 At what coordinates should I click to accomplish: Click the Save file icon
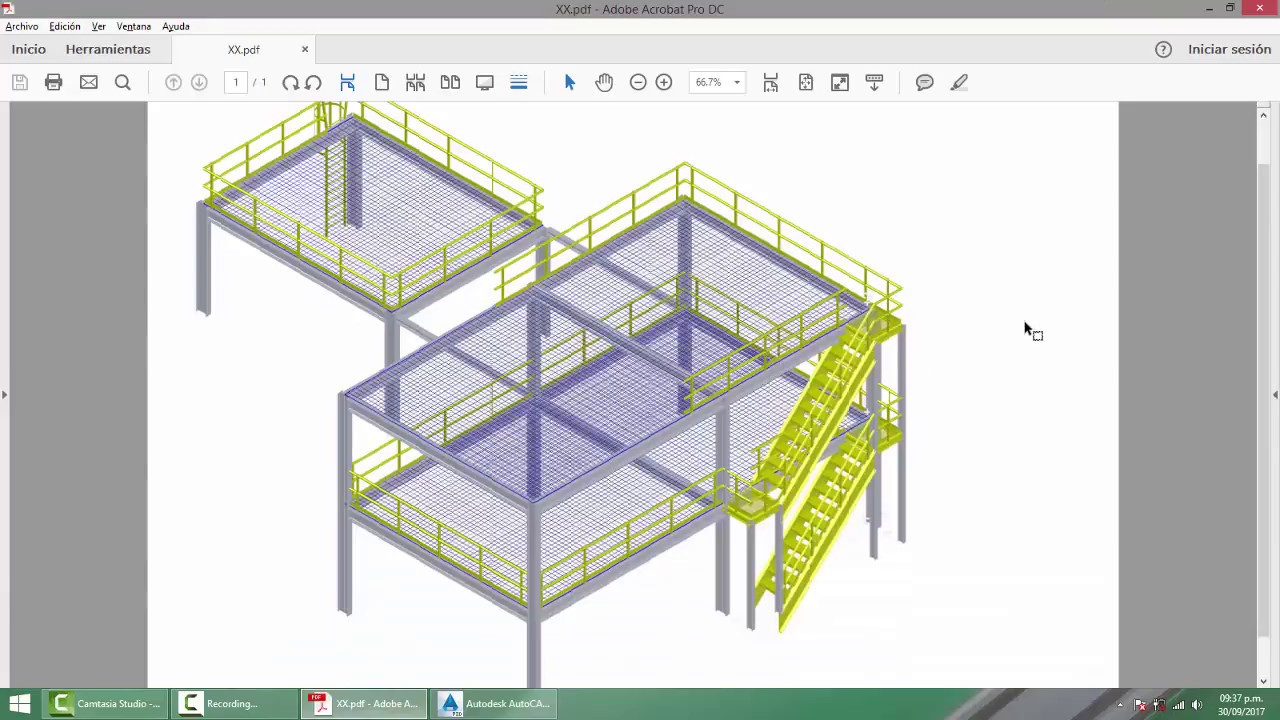point(20,83)
